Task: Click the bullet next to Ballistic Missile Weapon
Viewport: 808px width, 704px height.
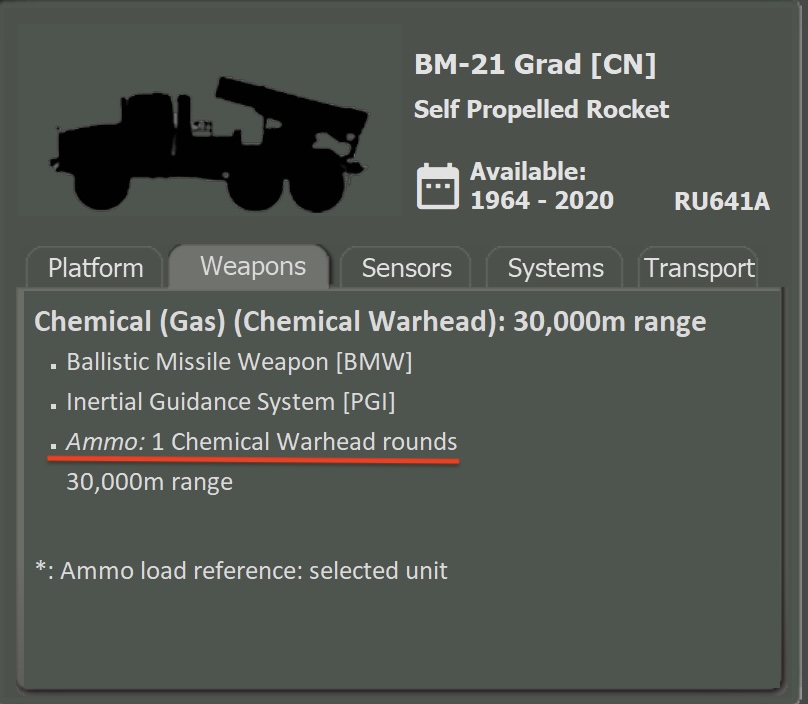Action: coord(53,367)
